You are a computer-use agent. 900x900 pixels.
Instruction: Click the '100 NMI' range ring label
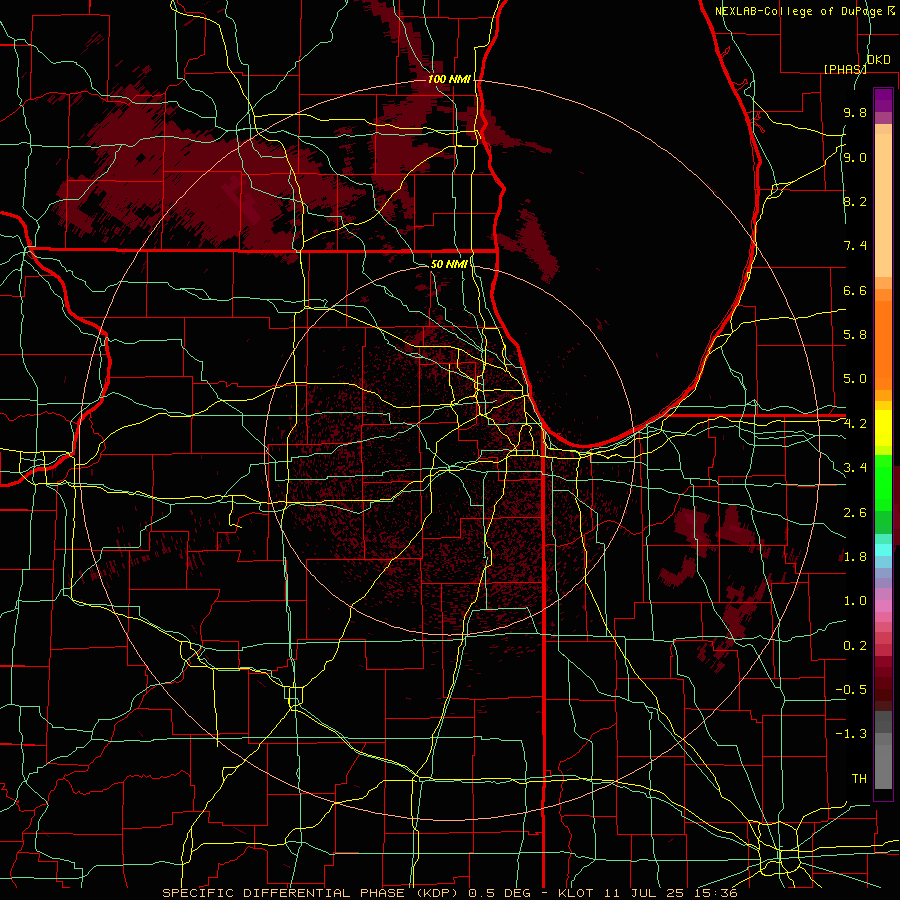[449, 79]
